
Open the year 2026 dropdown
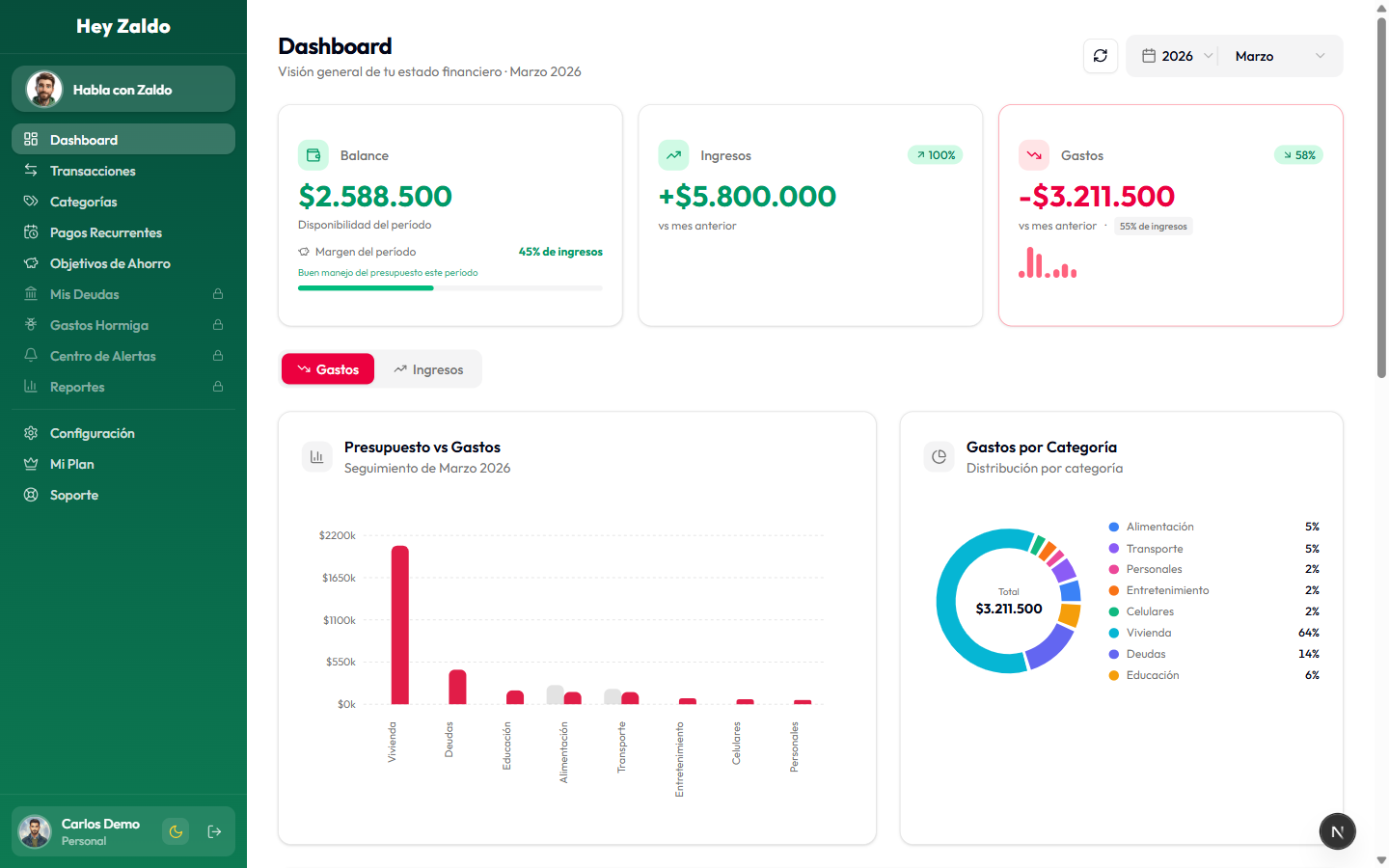point(1175,55)
